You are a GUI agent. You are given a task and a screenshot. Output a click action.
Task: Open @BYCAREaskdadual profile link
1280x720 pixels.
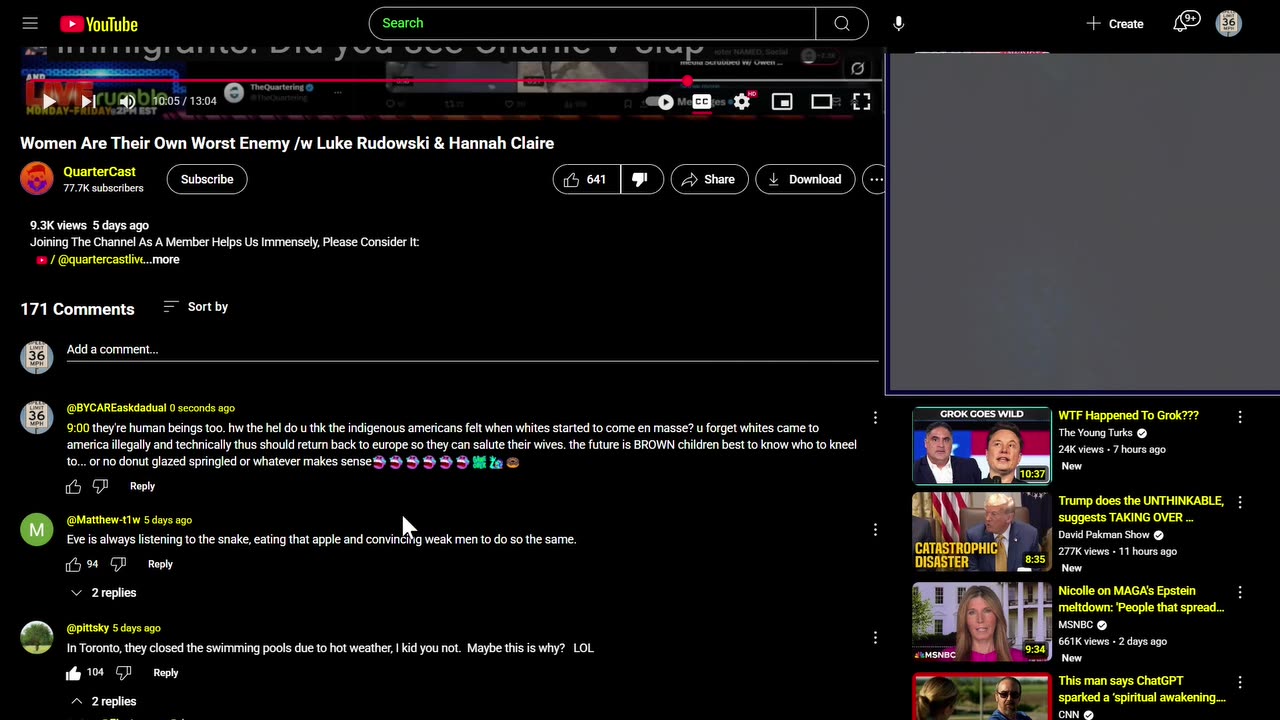pos(116,408)
